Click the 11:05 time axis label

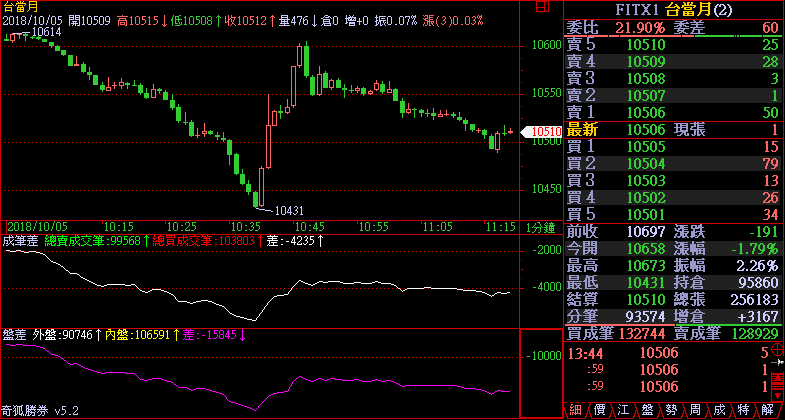point(438,227)
